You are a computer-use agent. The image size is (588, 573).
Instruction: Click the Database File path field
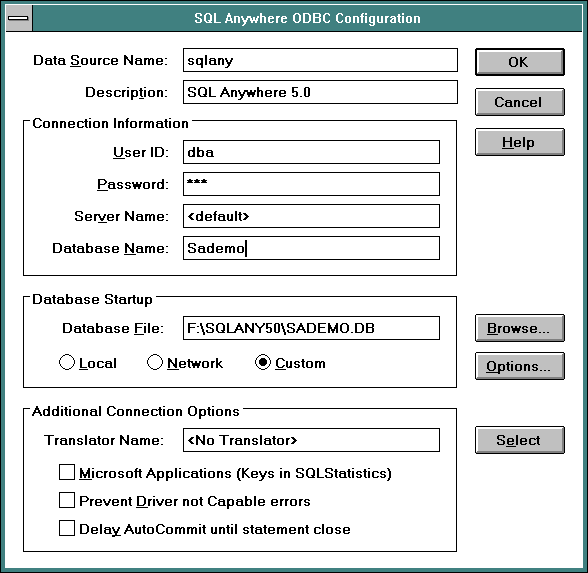point(311,328)
